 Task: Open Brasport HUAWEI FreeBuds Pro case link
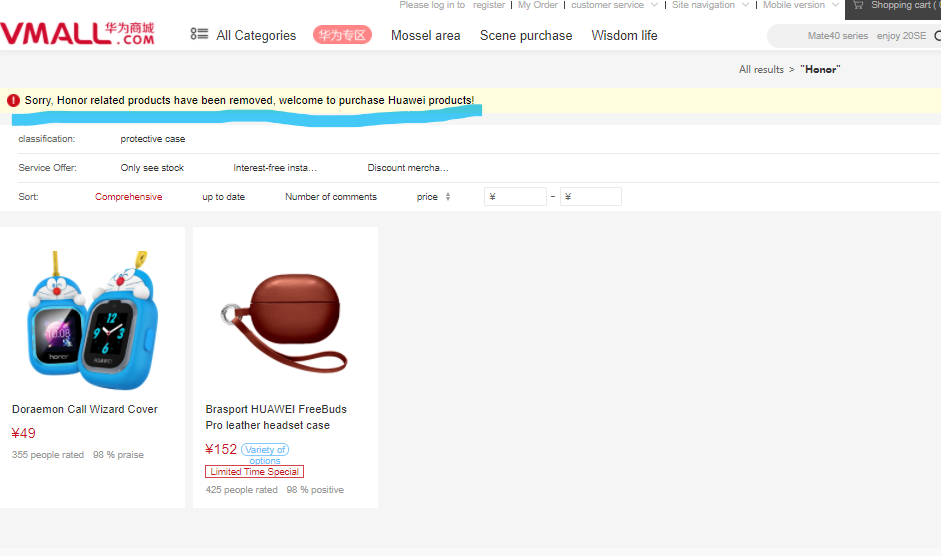[x=276, y=417]
